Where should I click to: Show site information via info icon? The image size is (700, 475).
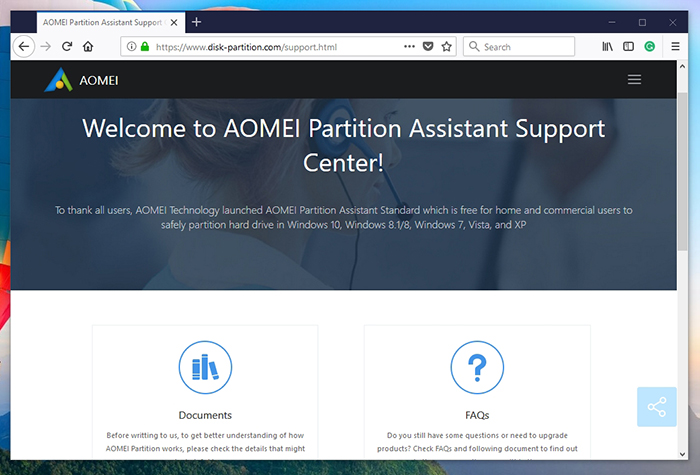click(131, 46)
